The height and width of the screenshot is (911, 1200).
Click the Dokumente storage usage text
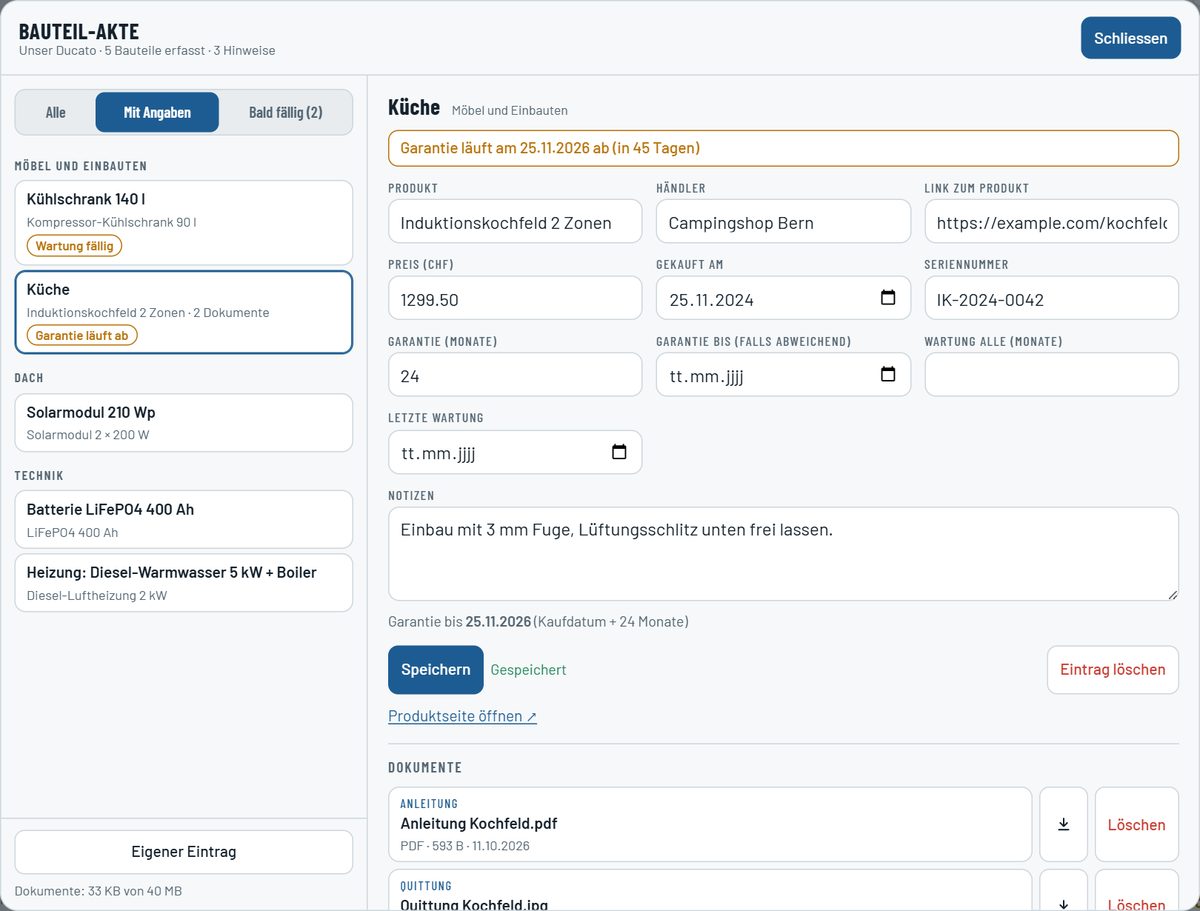pyautogui.click(x=98, y=891)
